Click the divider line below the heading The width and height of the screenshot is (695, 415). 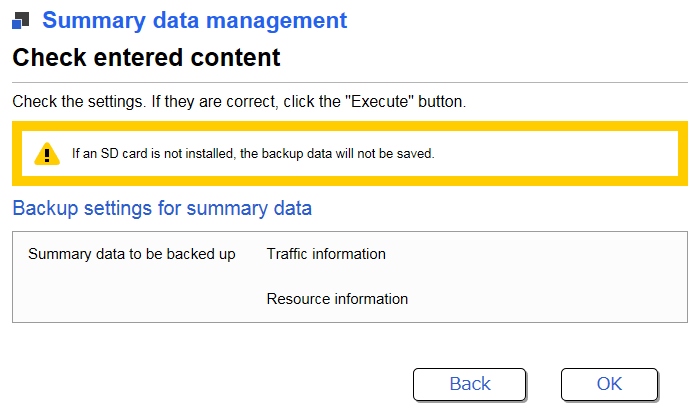[x=350, y=82]
